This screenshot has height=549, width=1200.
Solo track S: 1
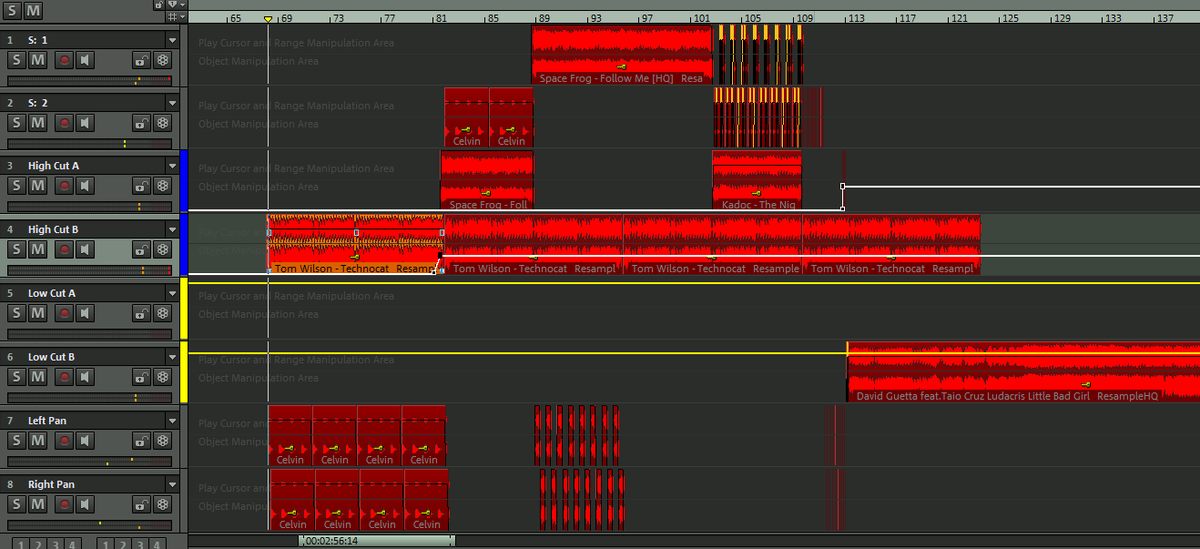(17, 60)
